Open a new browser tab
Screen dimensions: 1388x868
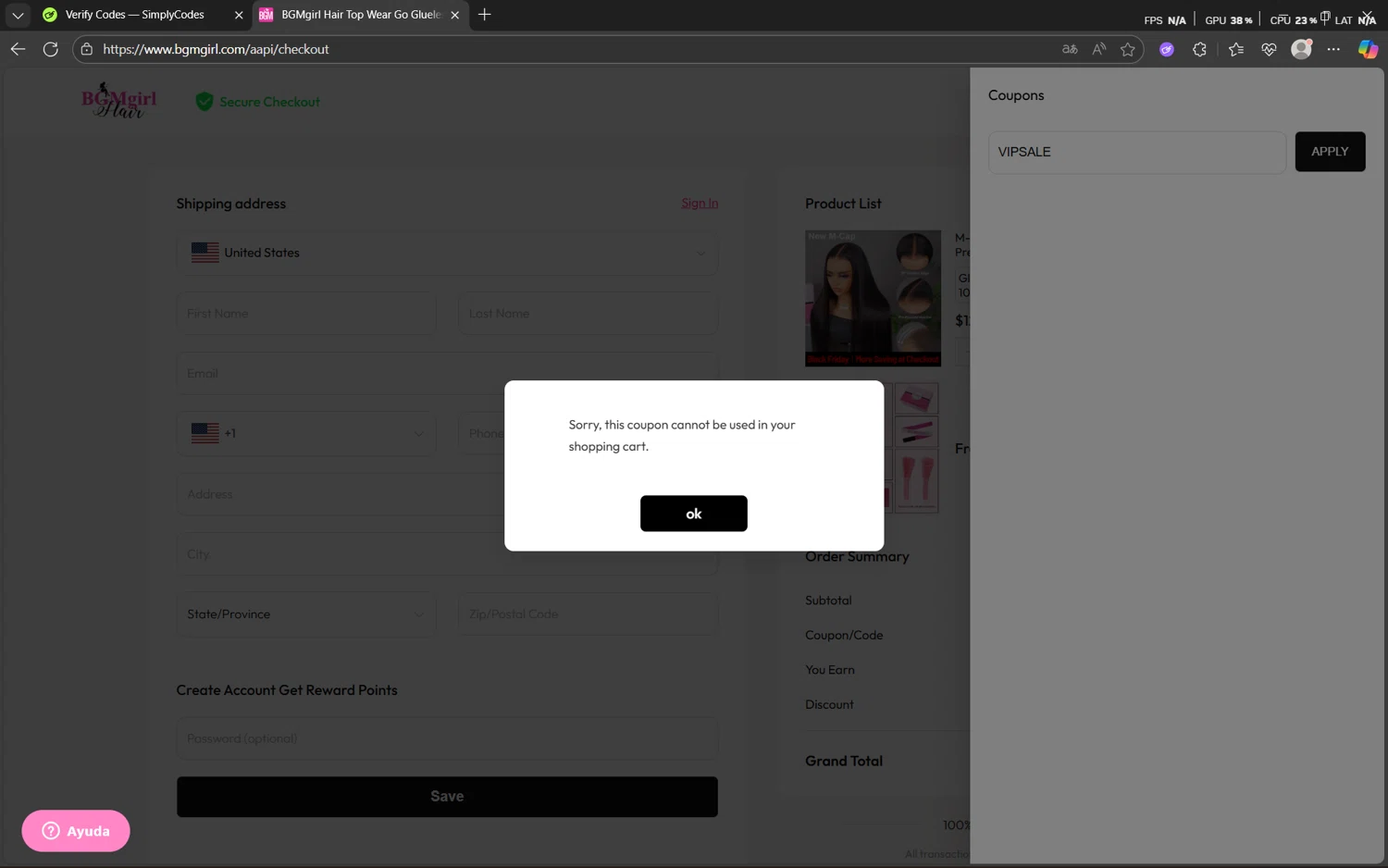[484, 15]
